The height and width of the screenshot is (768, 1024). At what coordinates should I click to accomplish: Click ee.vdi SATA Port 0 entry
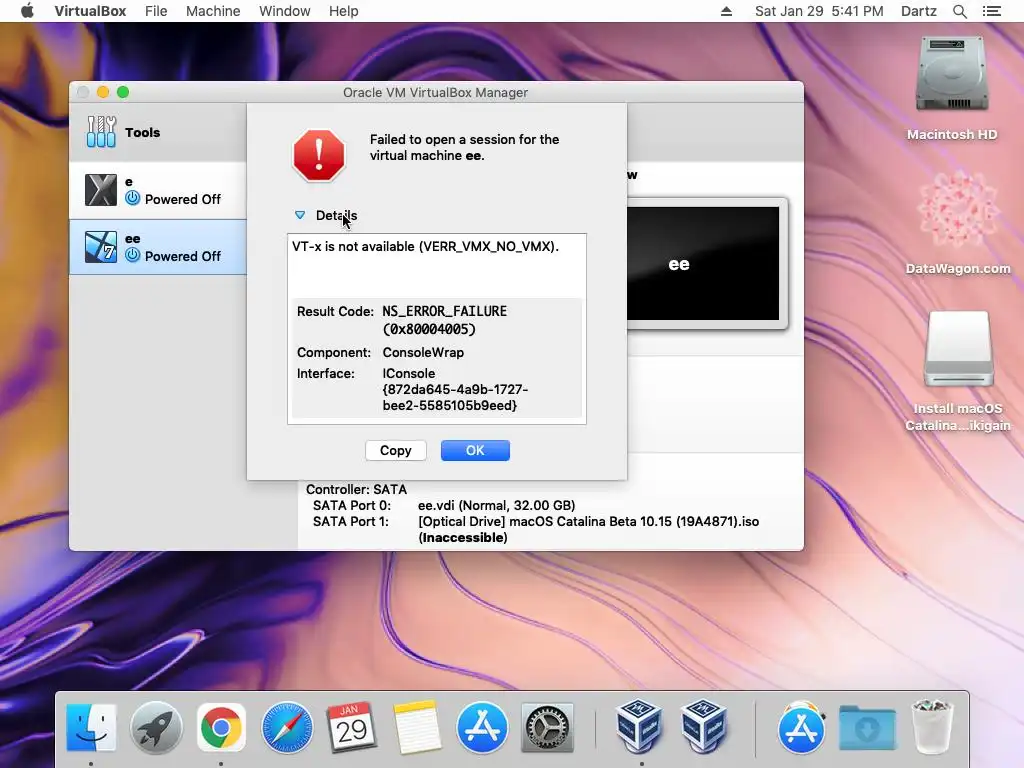pos(496,505)
